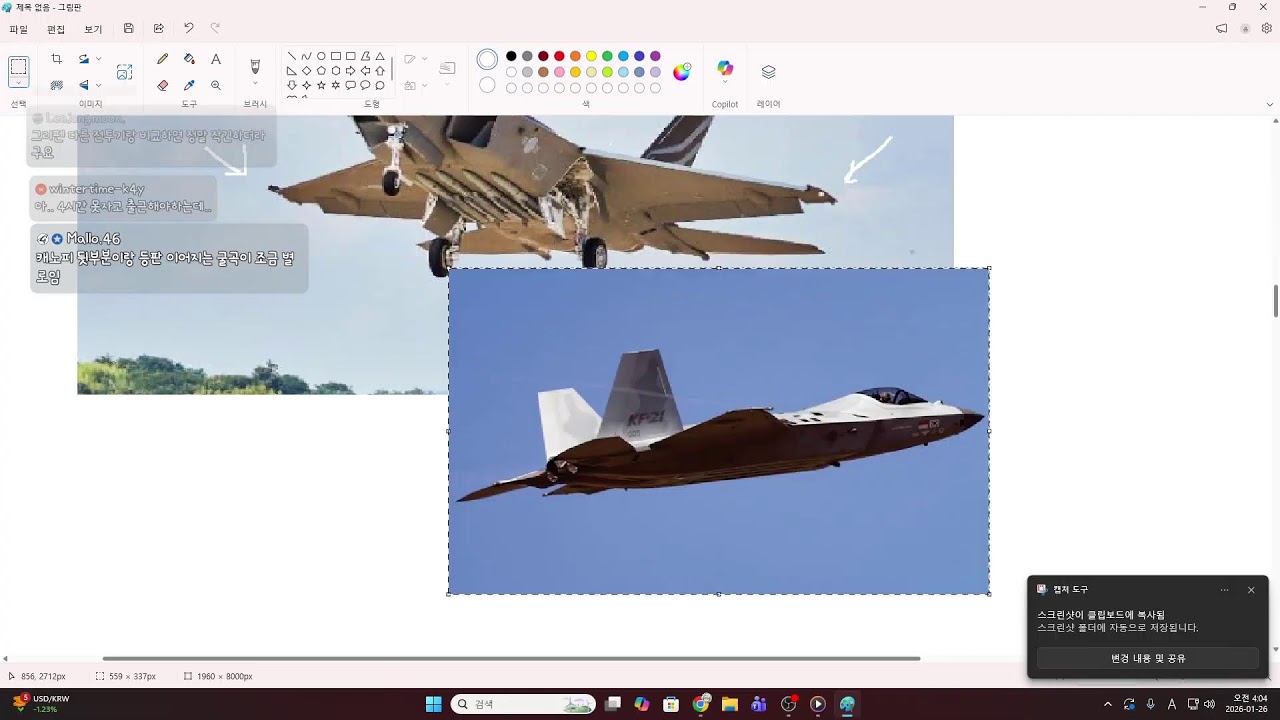Click the Share icon
The height and width of the screenshot is (720, 1280).
(158, 29)
